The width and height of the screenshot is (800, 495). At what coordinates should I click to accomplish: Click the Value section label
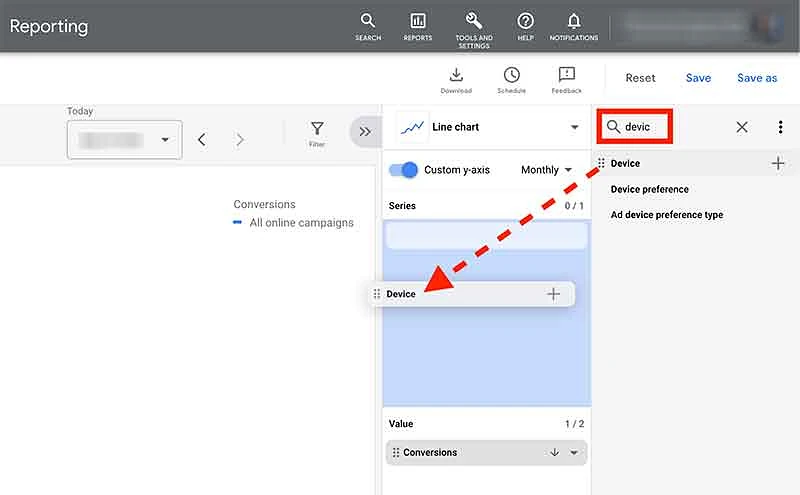pyautogui.click(x=401, y=424)
